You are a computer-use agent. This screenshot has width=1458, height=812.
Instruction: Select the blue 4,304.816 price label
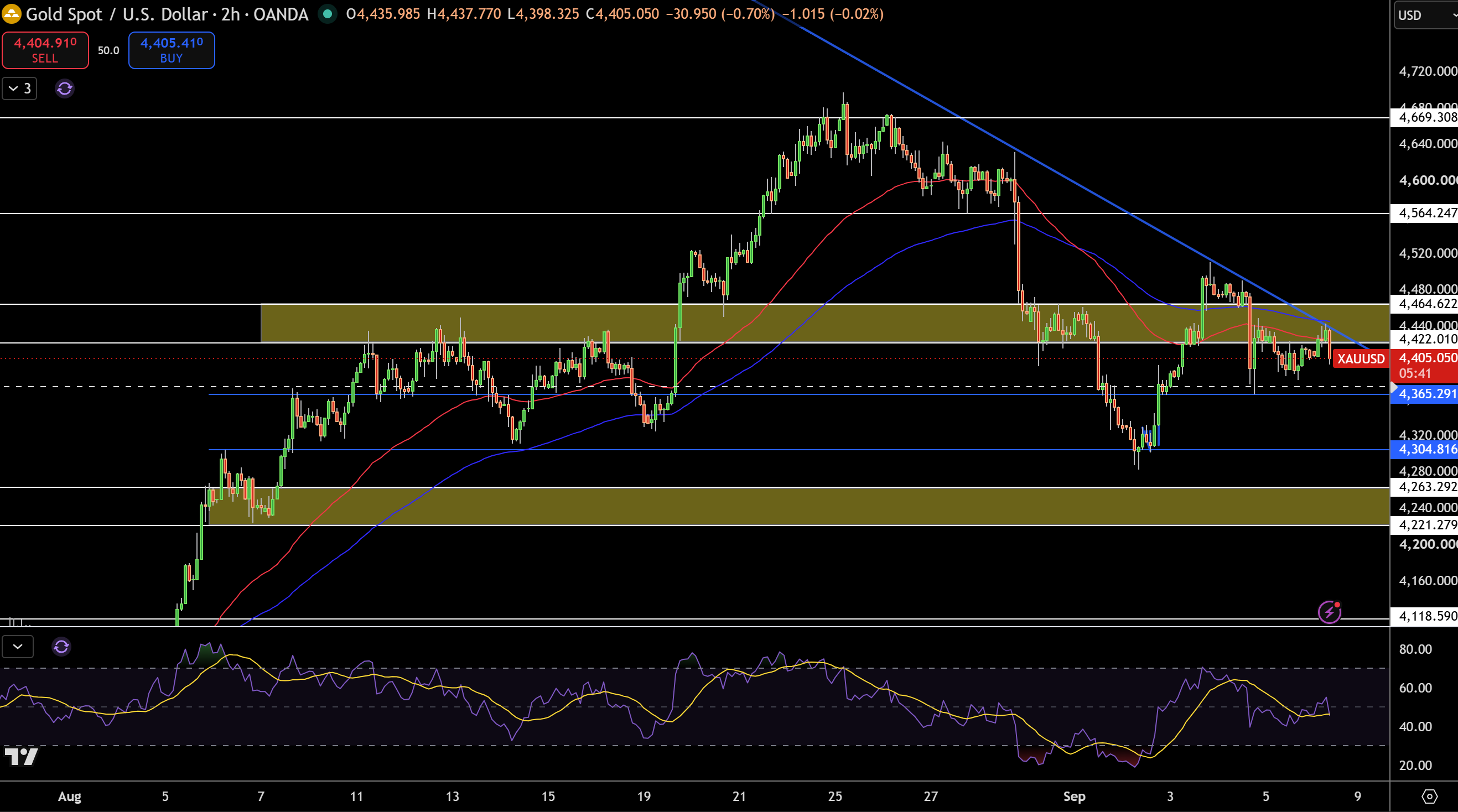1424,449
